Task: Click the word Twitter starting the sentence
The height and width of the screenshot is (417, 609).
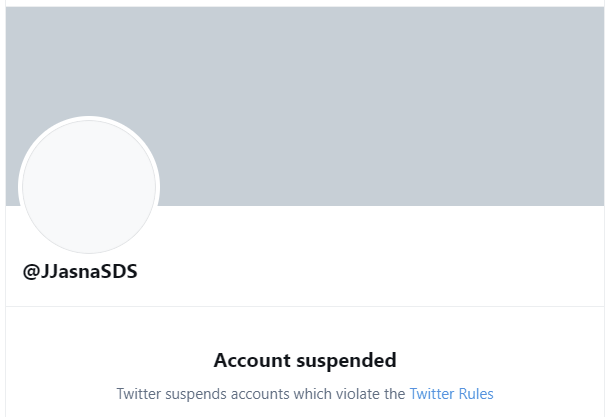Action: (x=139, y=394)
